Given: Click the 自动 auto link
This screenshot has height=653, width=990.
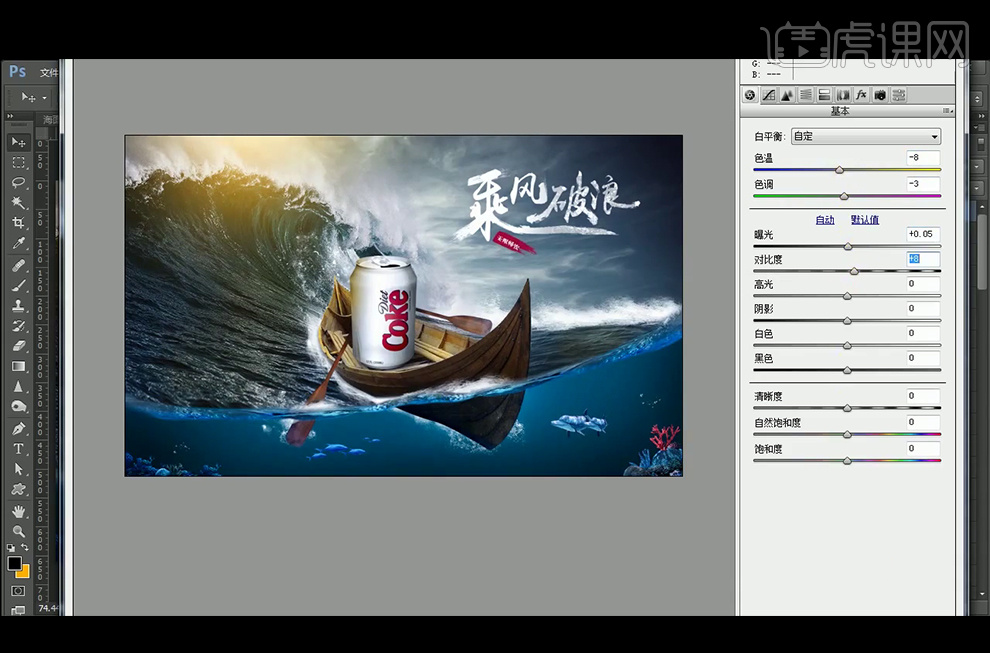Looking at the screenshot, I should click(825, 220).
